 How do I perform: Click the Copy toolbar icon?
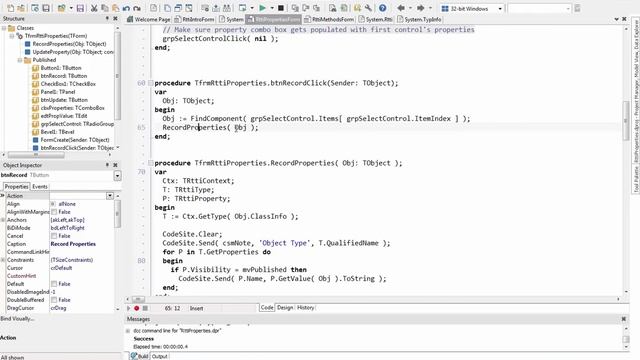pos(104,8)
